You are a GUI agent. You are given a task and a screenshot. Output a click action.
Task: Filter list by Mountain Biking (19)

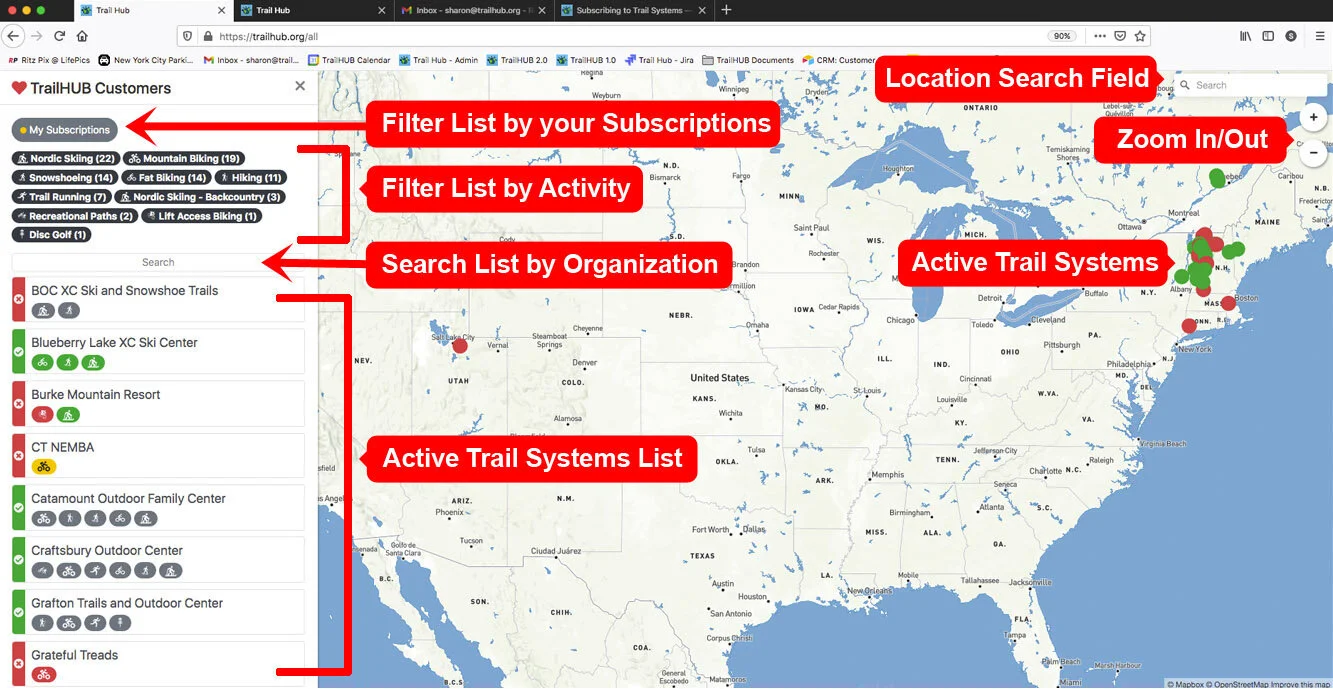[185, 158]
